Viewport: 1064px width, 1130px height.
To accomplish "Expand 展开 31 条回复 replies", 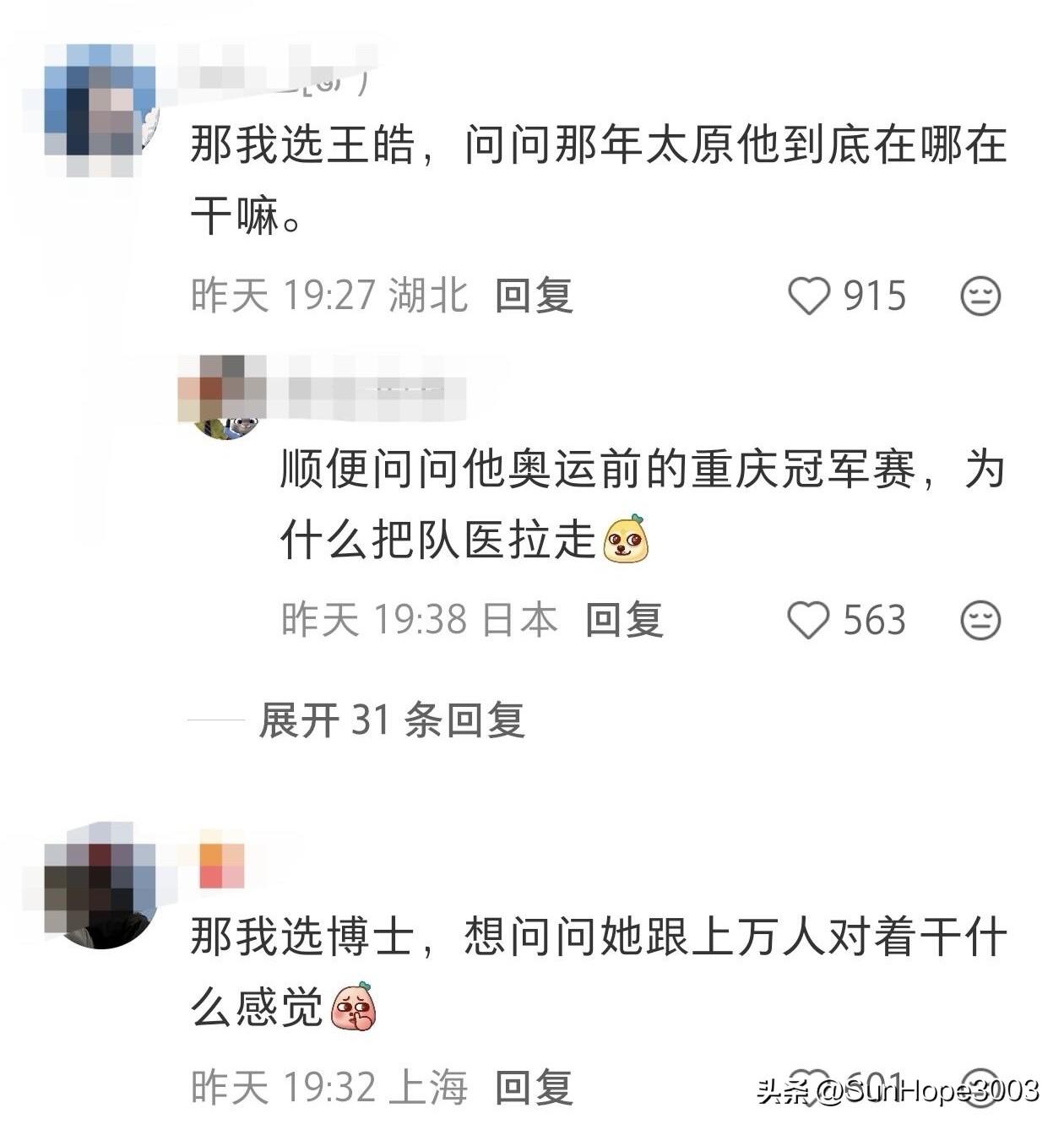I will click(x=392, y=720).
